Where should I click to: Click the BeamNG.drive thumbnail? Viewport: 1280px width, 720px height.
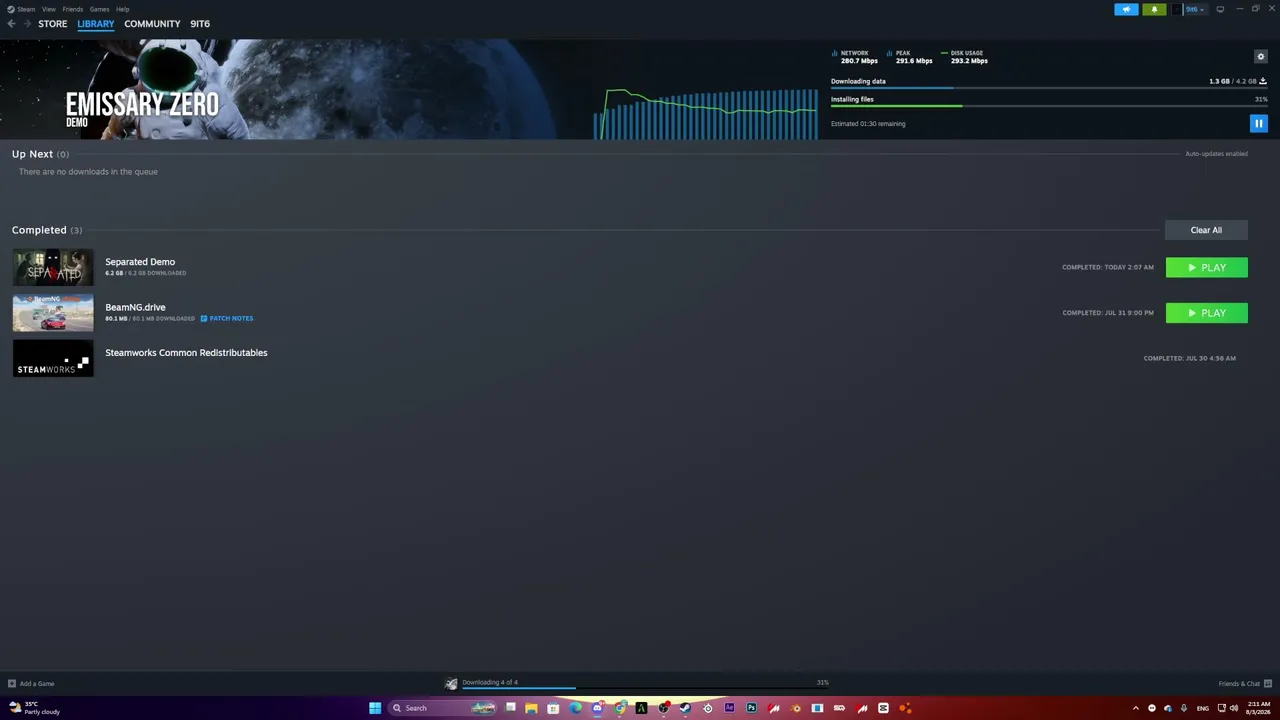click(53, 313)
